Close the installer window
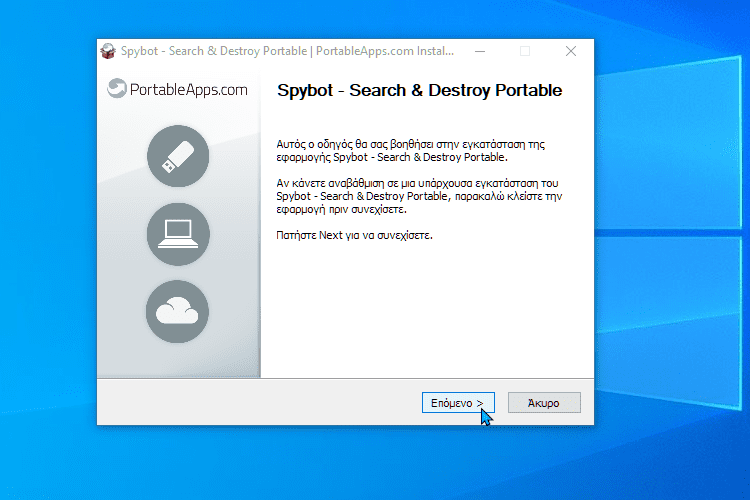 tap(571, 51)
